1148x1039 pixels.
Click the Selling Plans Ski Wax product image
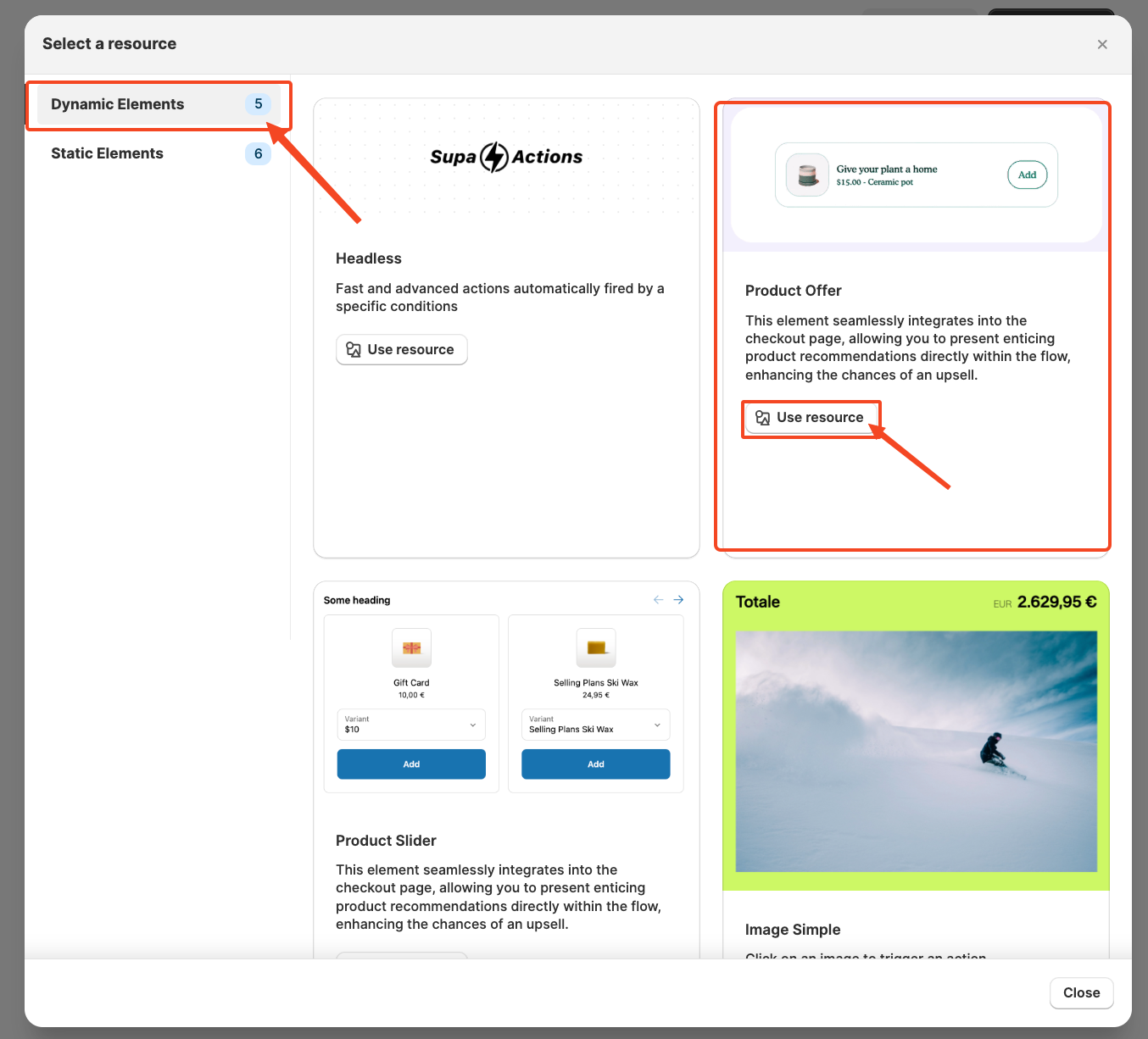(x=596, y=648)
